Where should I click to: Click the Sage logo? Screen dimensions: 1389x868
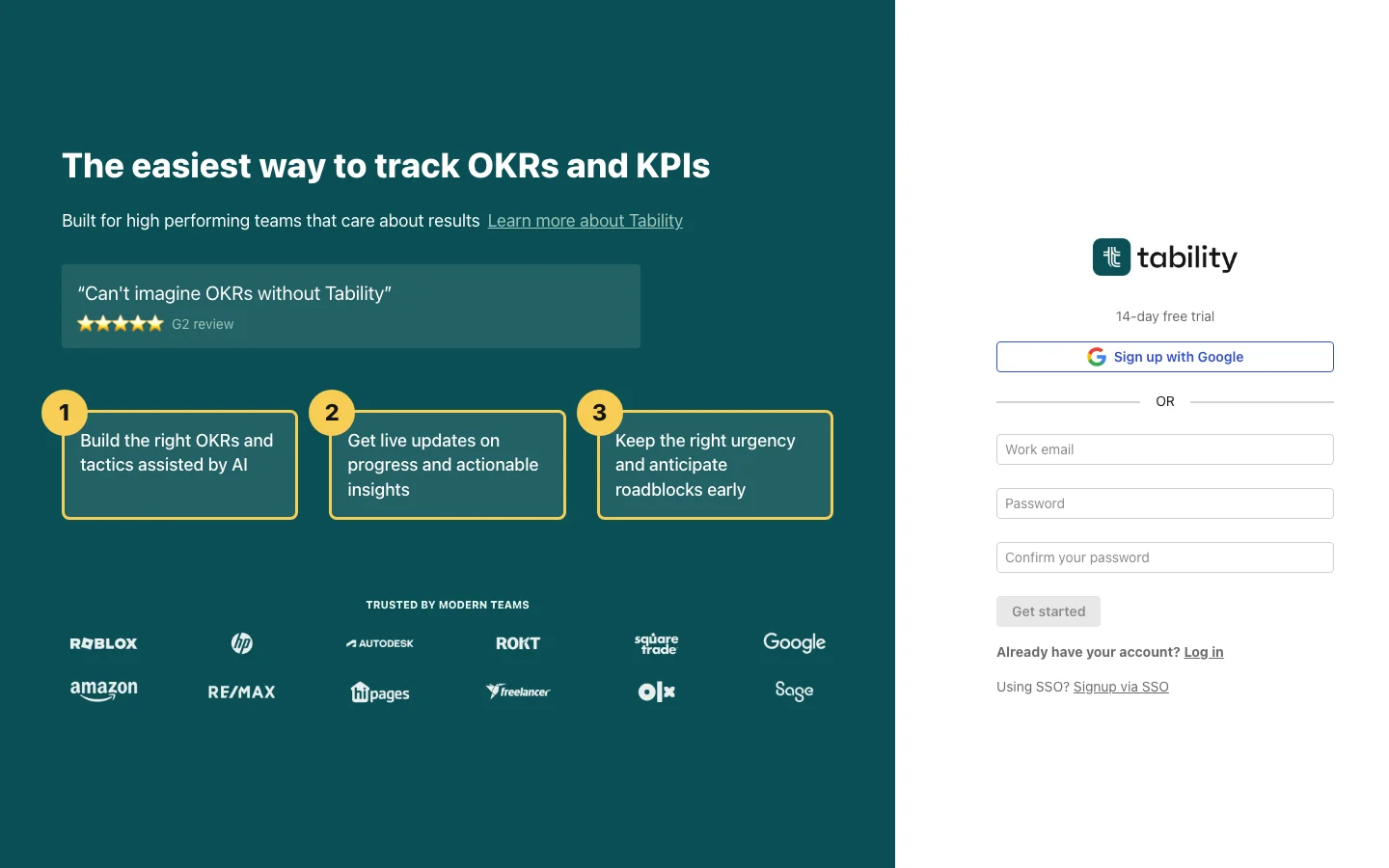point(795,691)
